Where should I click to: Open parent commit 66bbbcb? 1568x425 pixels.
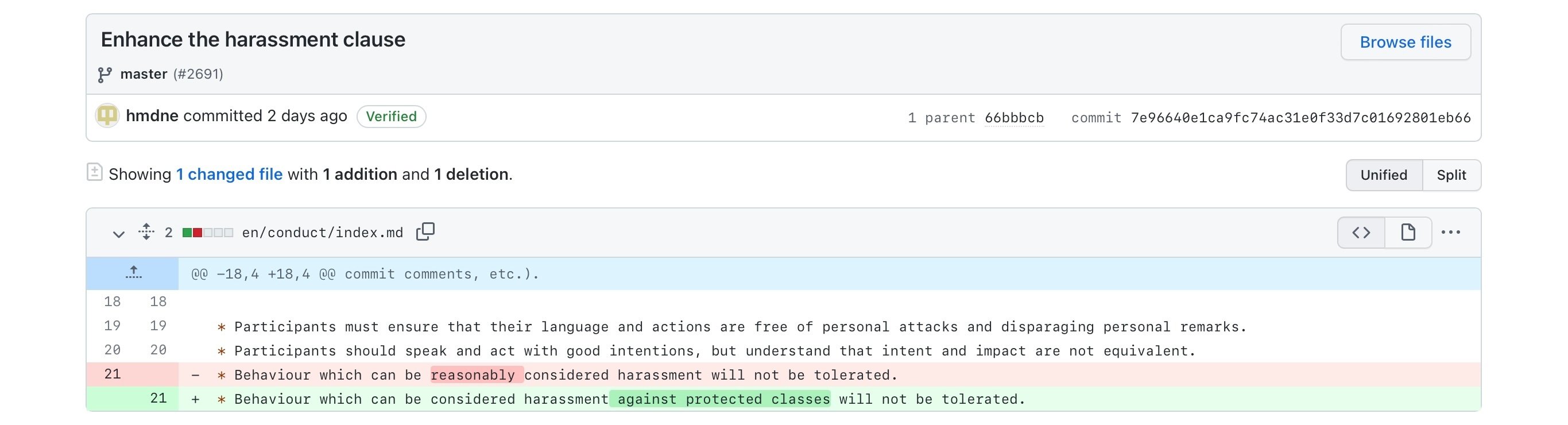tap(1013, 118)
